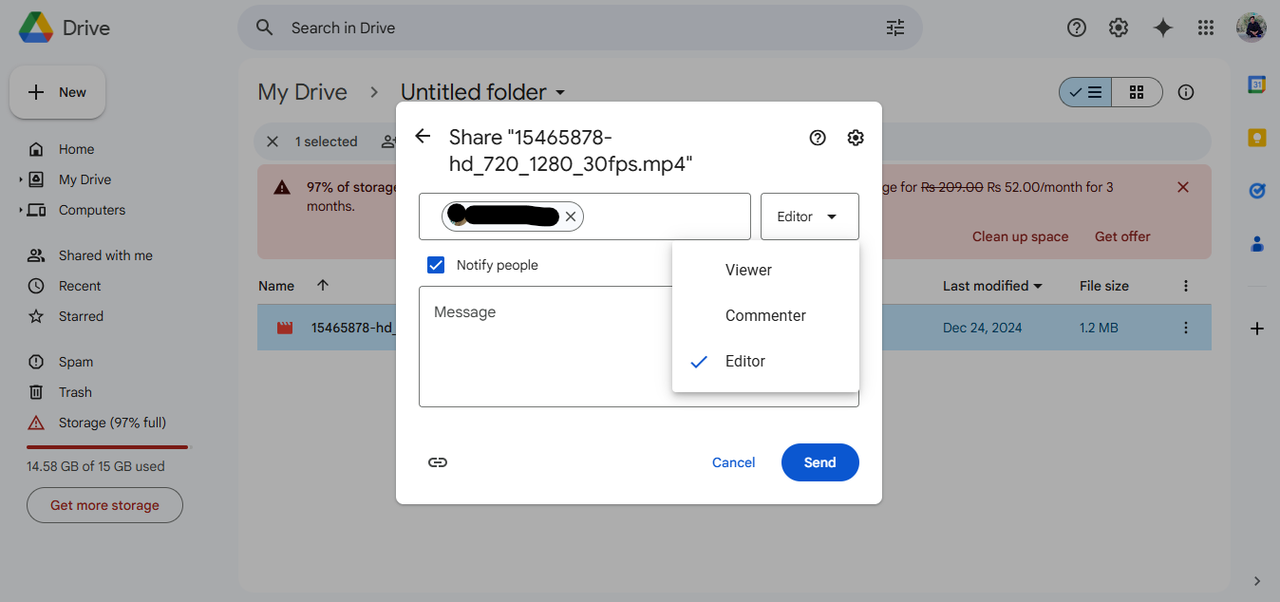
Task: Open Drive settings gear in header
Action: [1118, 28]
